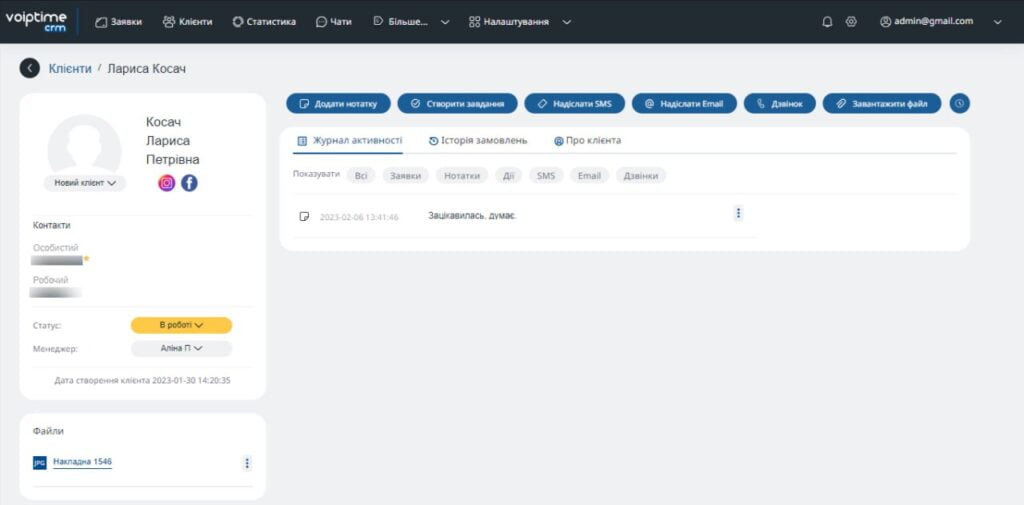Open the Чати section
1024x505 pixels.
333,22
